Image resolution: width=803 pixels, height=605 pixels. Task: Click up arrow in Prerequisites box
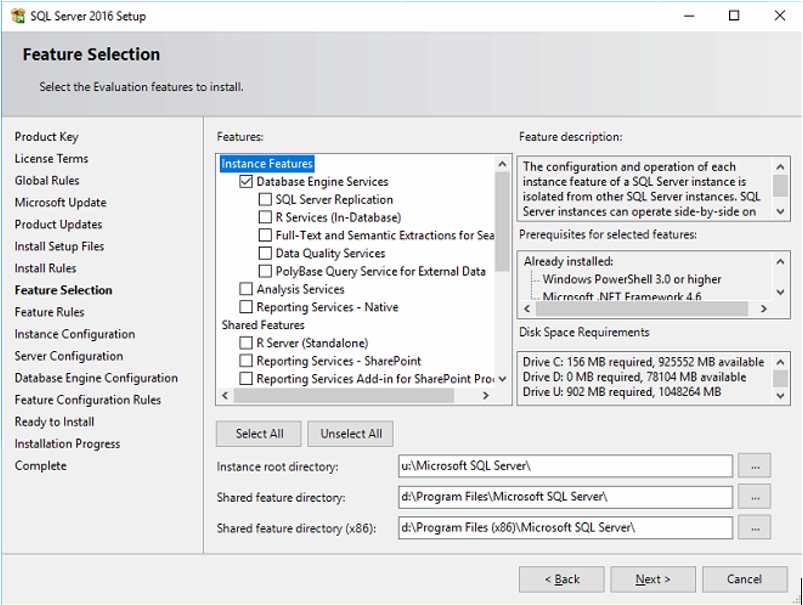click(x=780, y=262)
